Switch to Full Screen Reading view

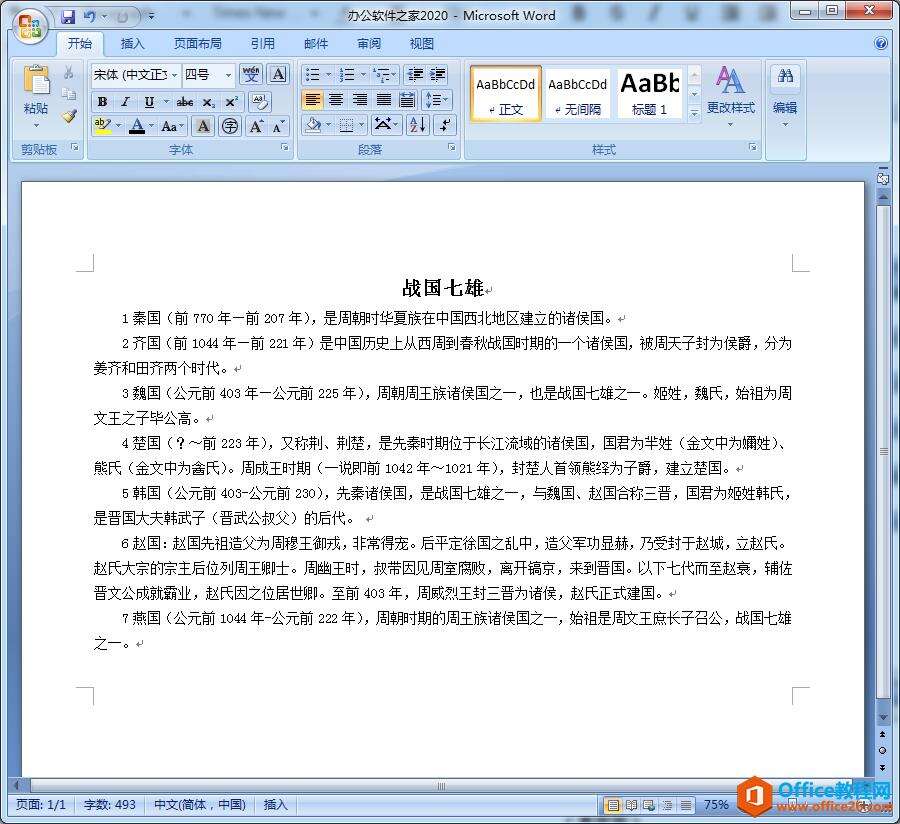pyautogui.click(x=631, y=804)
